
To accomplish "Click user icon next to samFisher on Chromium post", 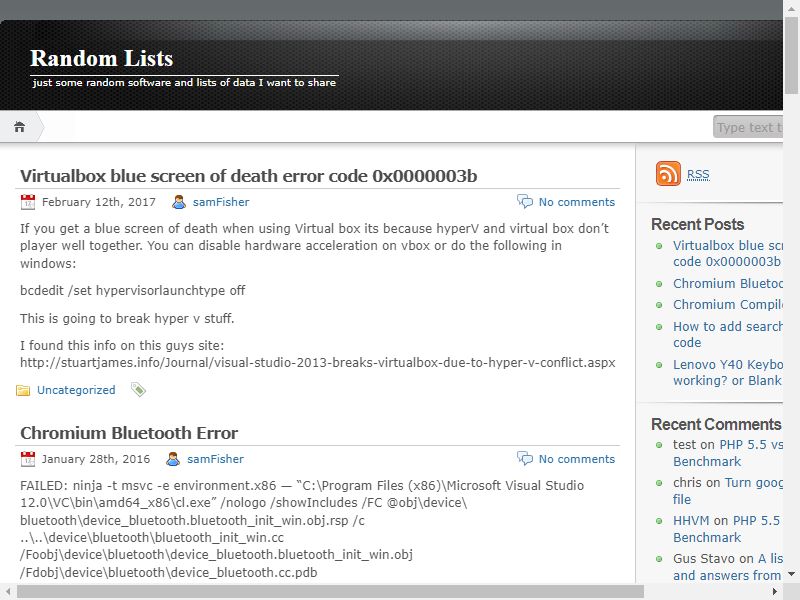I will (x=173, y=459).
